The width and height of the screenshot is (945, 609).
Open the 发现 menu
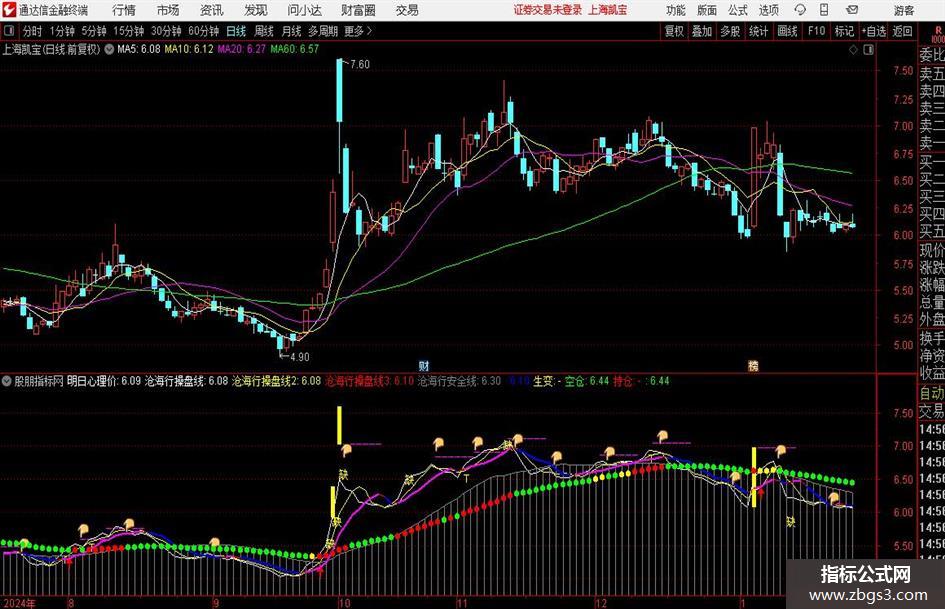tap(256, 10)
